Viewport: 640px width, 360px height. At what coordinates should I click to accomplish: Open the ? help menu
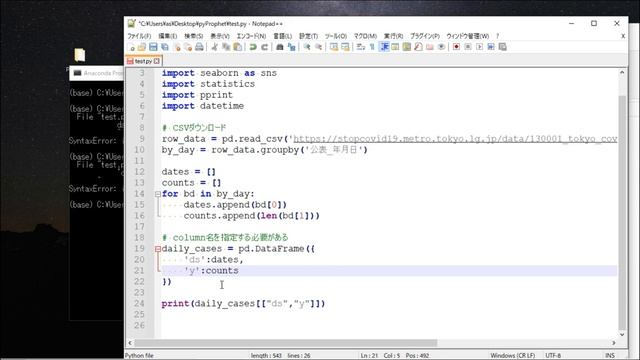point(498,36)
